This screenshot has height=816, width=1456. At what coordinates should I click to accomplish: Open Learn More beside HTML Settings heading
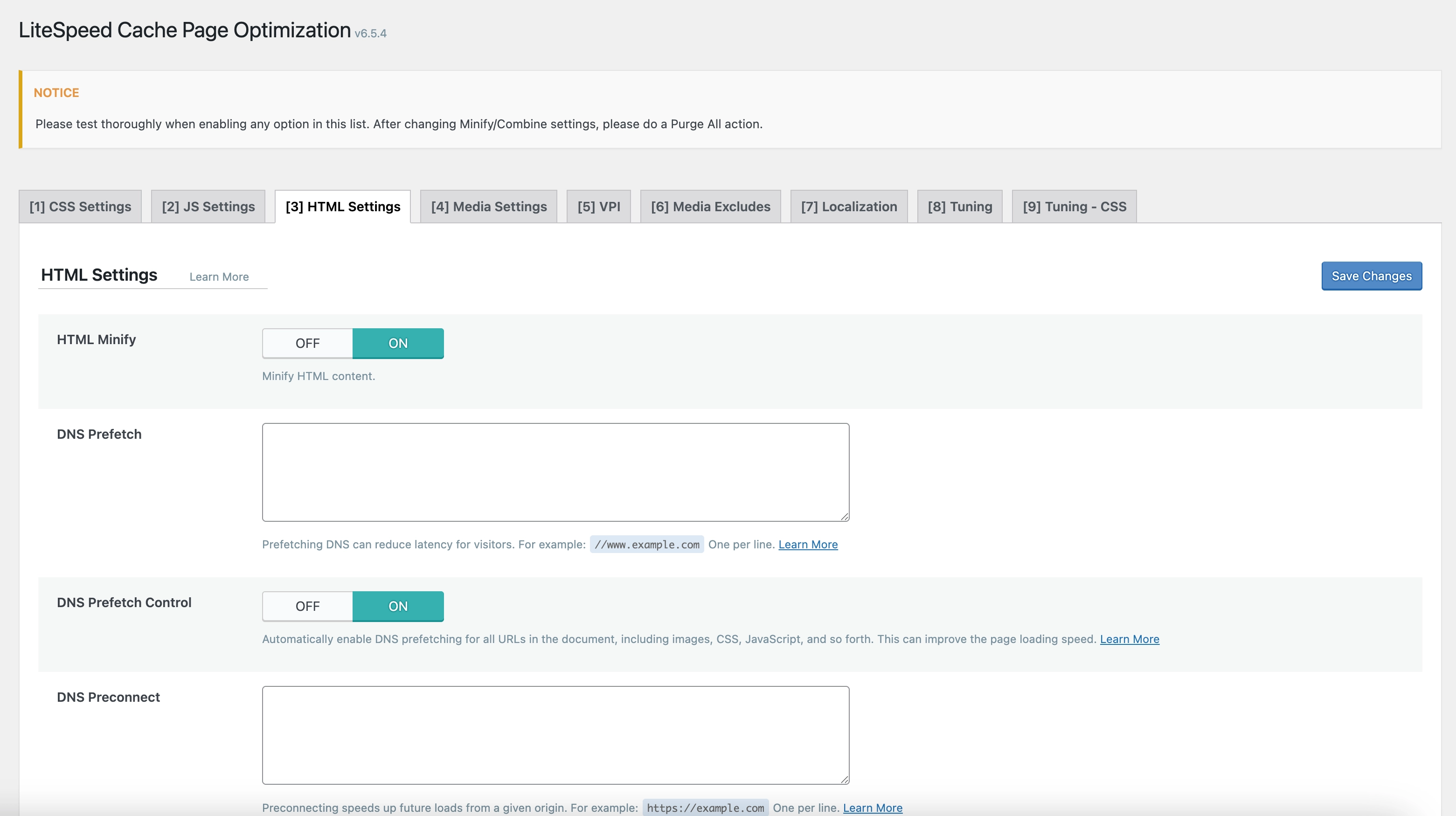point(219,277)
